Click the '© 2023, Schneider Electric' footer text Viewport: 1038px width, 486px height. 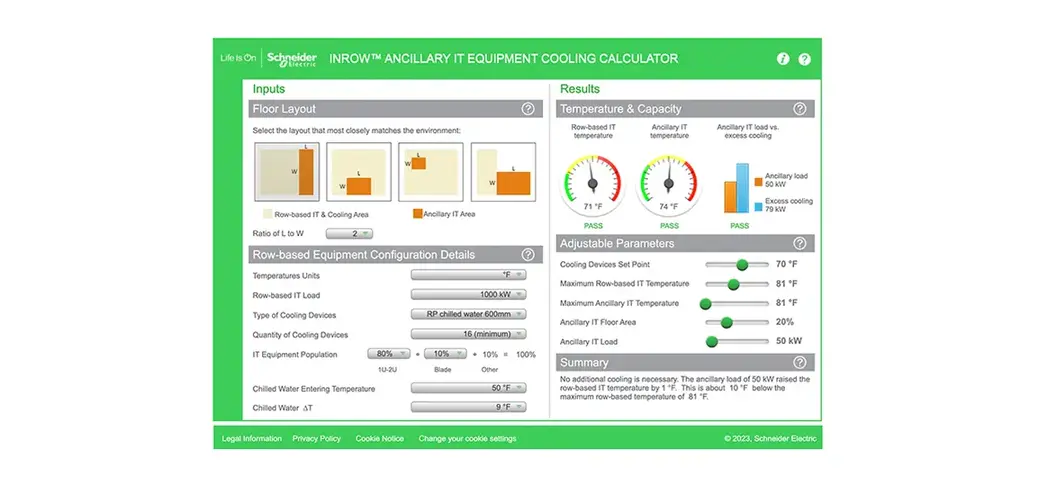point(771,438)
